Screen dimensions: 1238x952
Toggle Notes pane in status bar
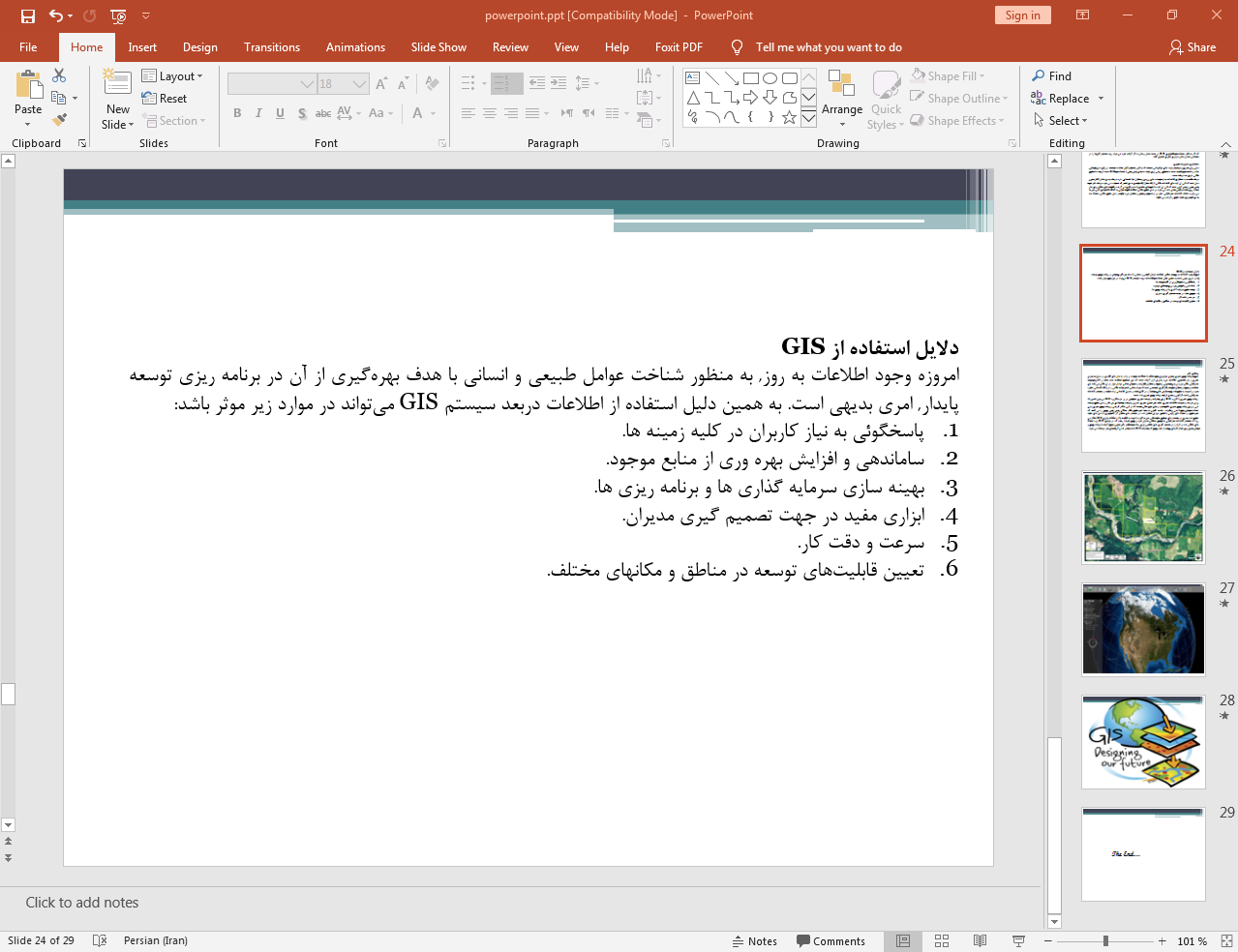point(755,940)
